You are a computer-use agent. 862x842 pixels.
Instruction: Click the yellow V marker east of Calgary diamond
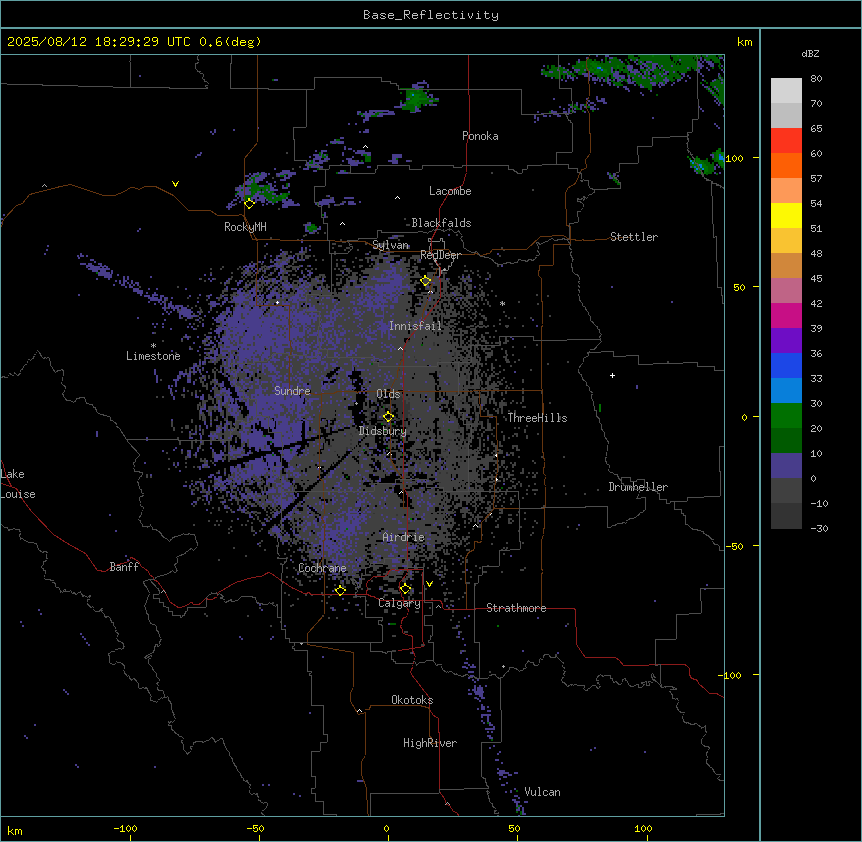[x=429, y=584]
